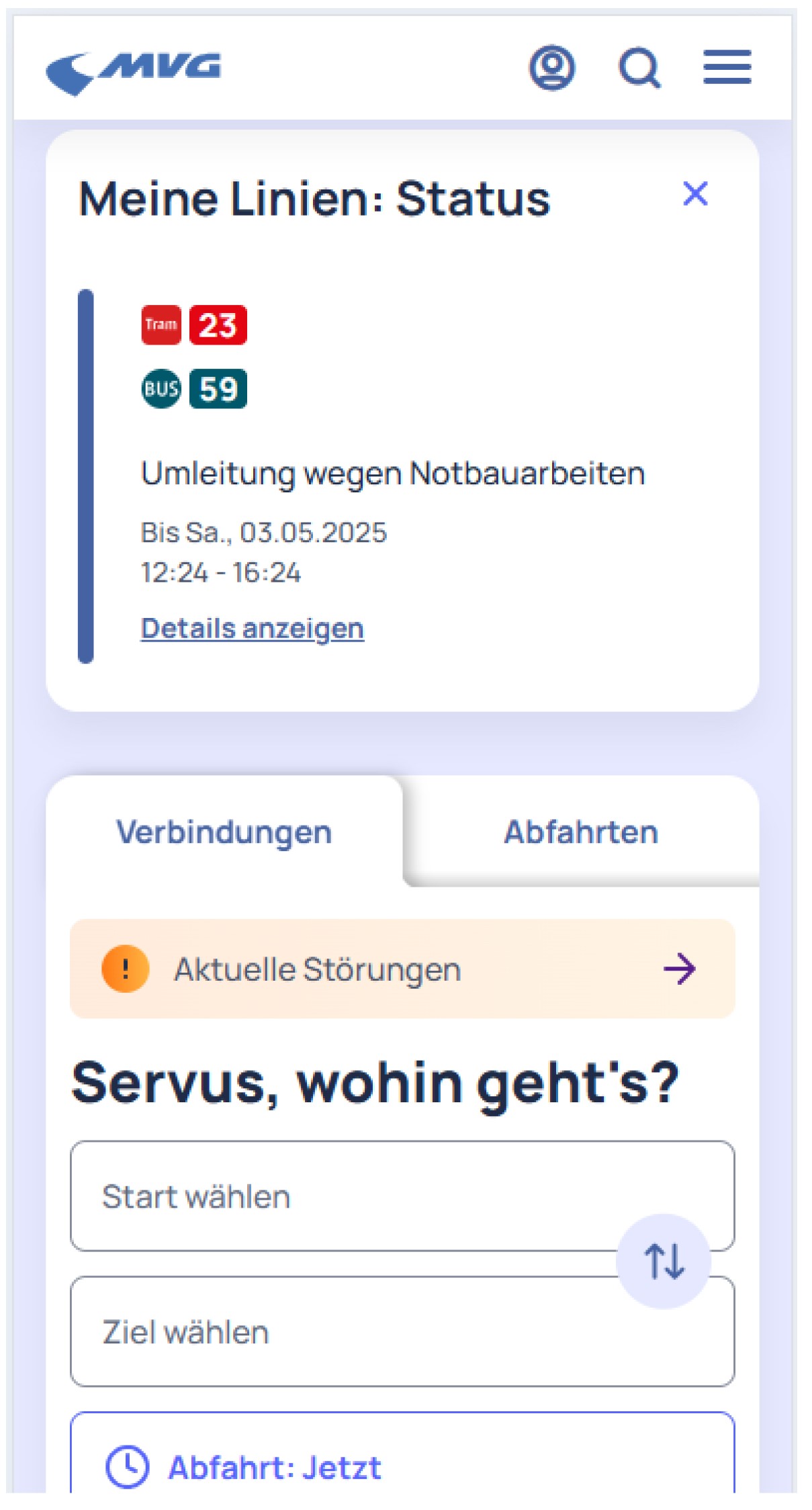The image size is (812, 1510).
Task: Click the arrow in Aktuelle Störungen banner
Action: coord(680,969)
